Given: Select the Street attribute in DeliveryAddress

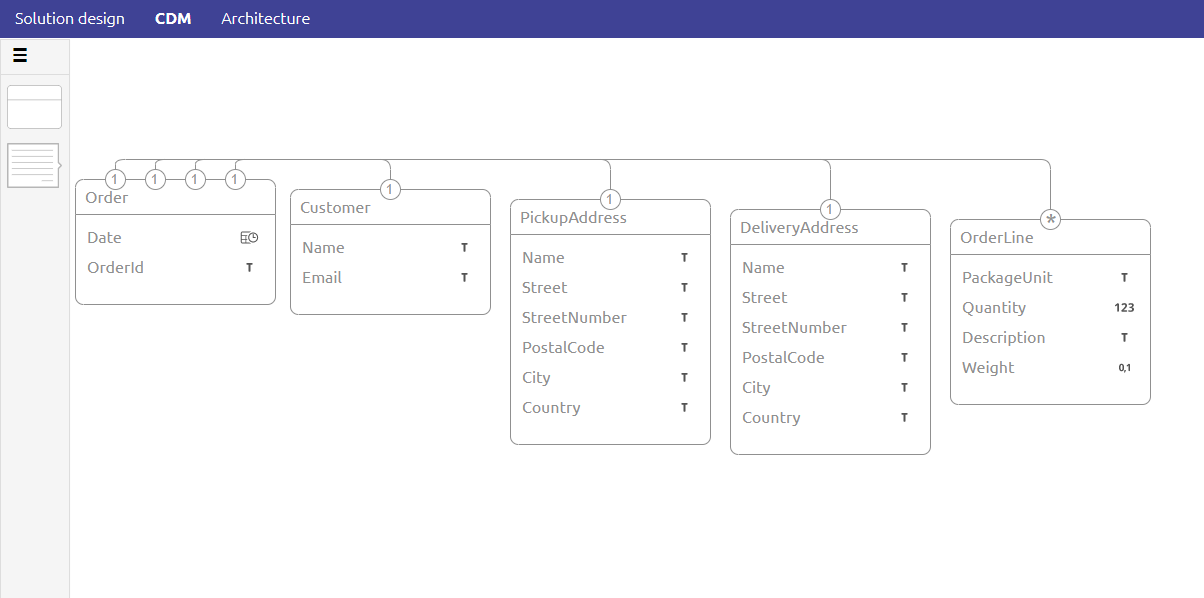Looking at the screenshot, I should click(x=764, y=297).
